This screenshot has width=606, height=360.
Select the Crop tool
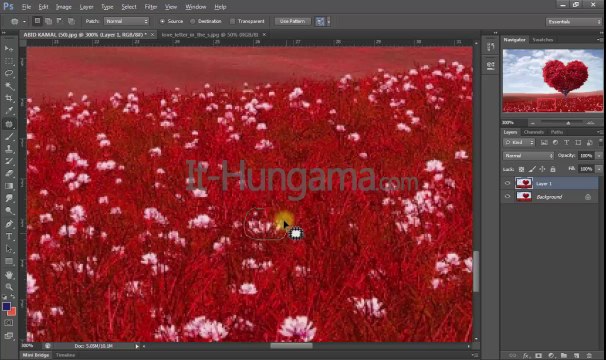[9, 98]
